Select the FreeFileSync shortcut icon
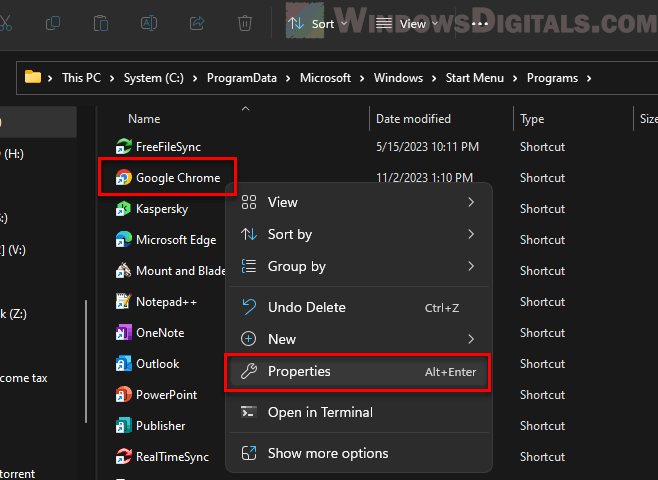This screenshot has height=480, width=658. [123, 146]
